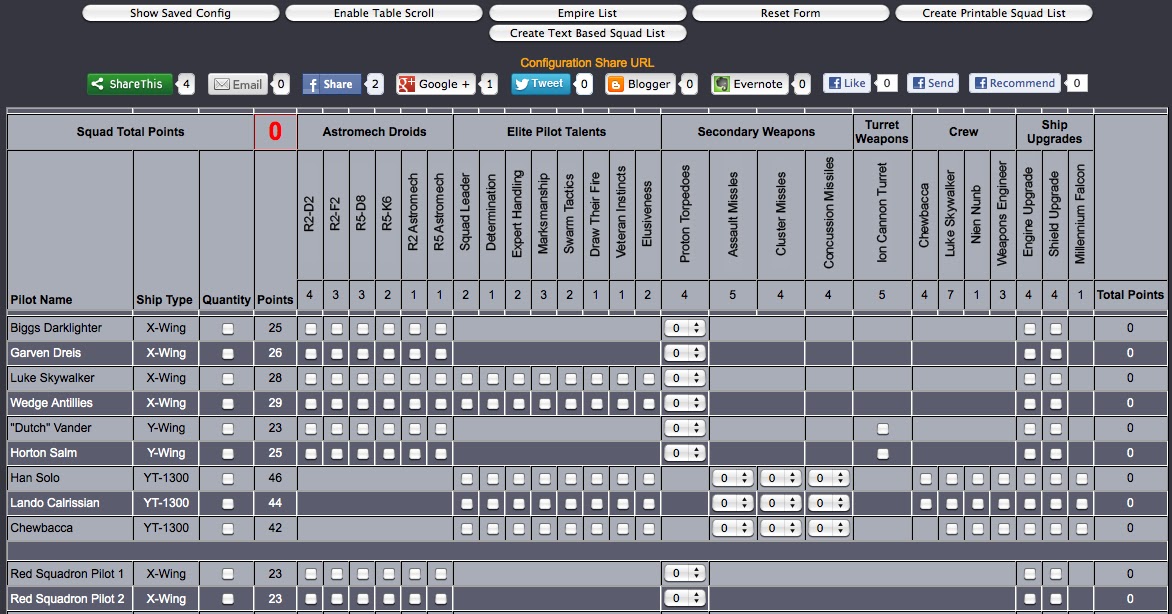Enable Squad Leader talent for Wedge Antilles

467,404
